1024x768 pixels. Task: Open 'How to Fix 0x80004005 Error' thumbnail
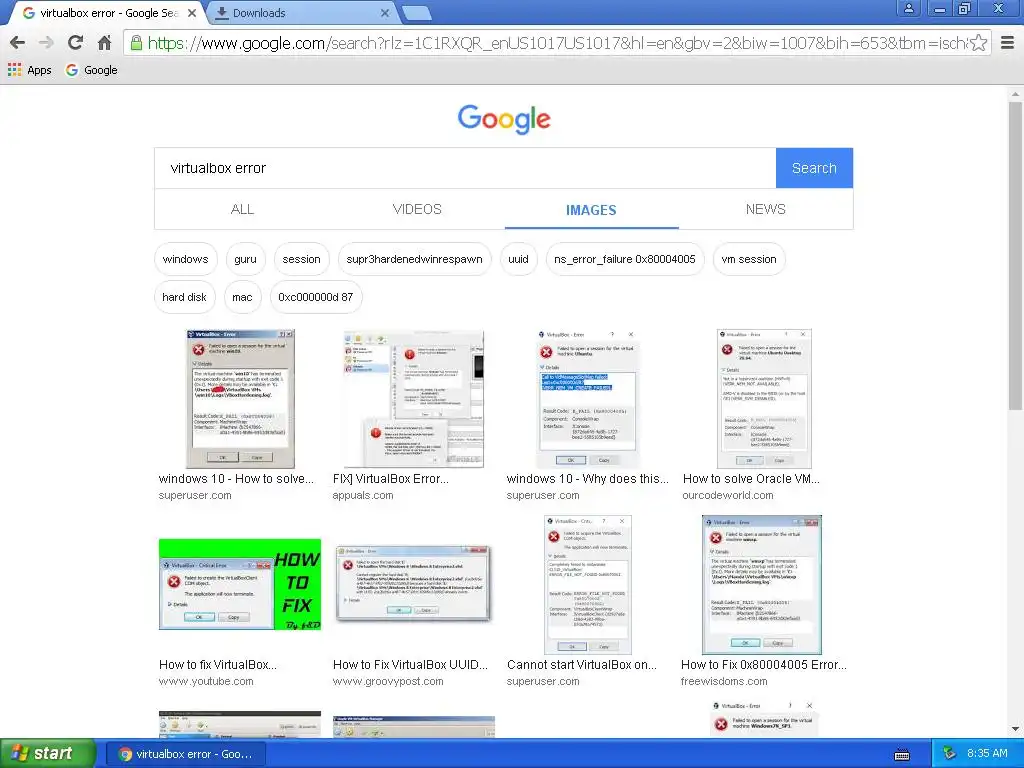coord(762,584)
